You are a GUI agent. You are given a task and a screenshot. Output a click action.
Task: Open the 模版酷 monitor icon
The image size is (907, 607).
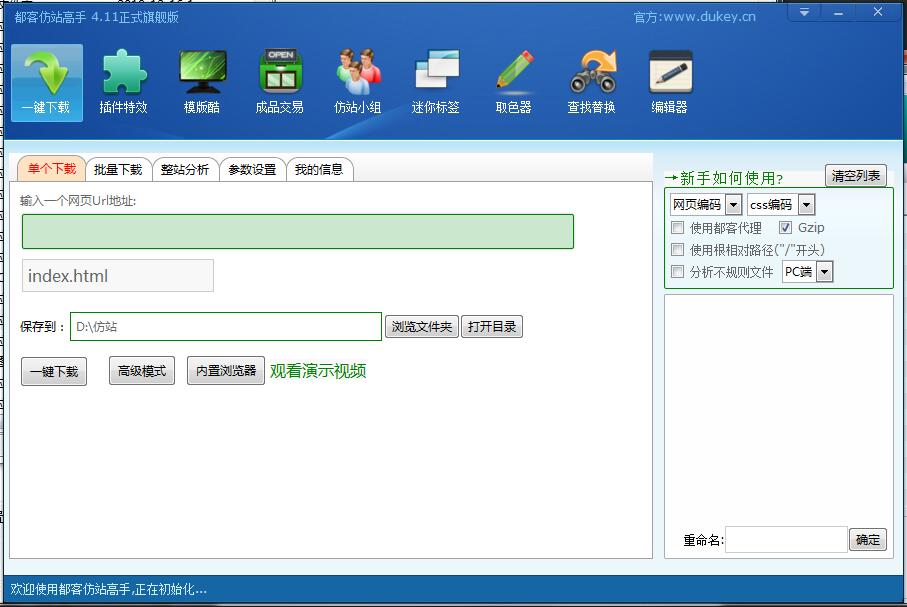[x=202, y=75]
